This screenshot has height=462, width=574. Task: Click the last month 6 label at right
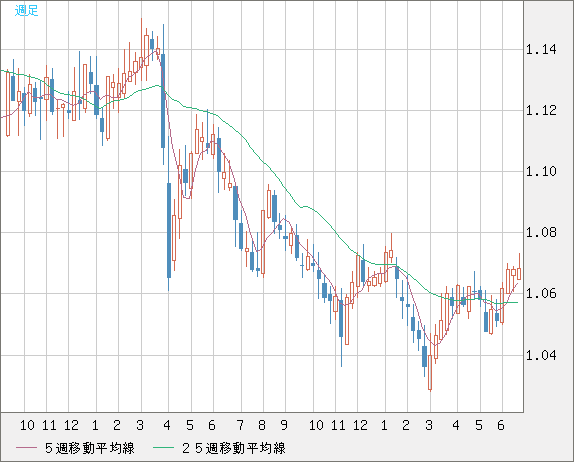(501, 425)
